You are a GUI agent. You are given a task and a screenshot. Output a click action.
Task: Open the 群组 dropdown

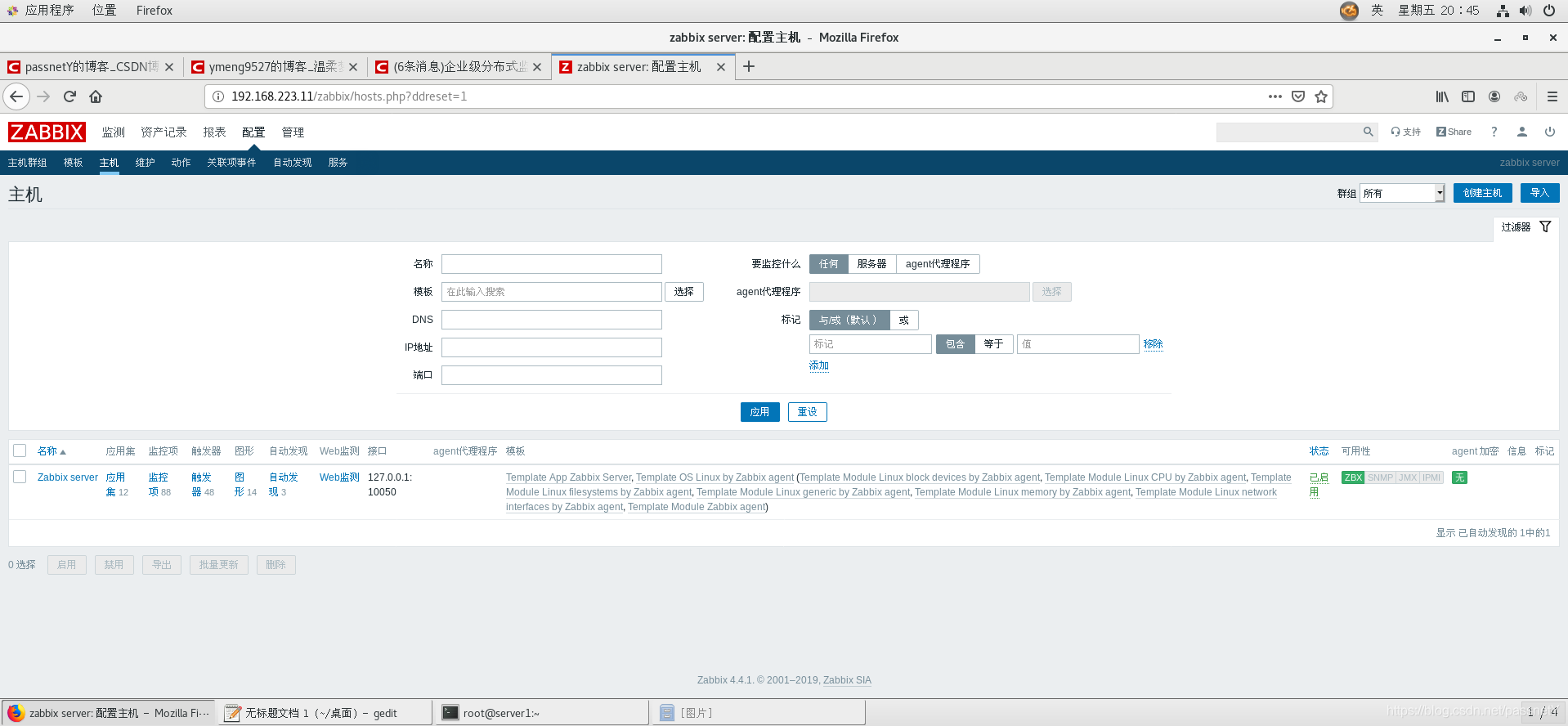coord(1402,193)
